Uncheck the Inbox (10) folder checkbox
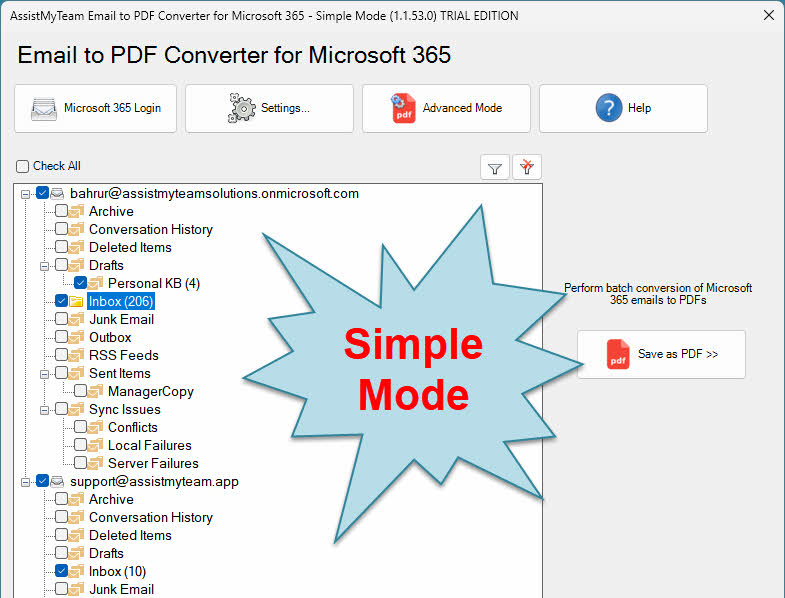The height and width of the screenshot is (598, 785). (x=62, y=571)
